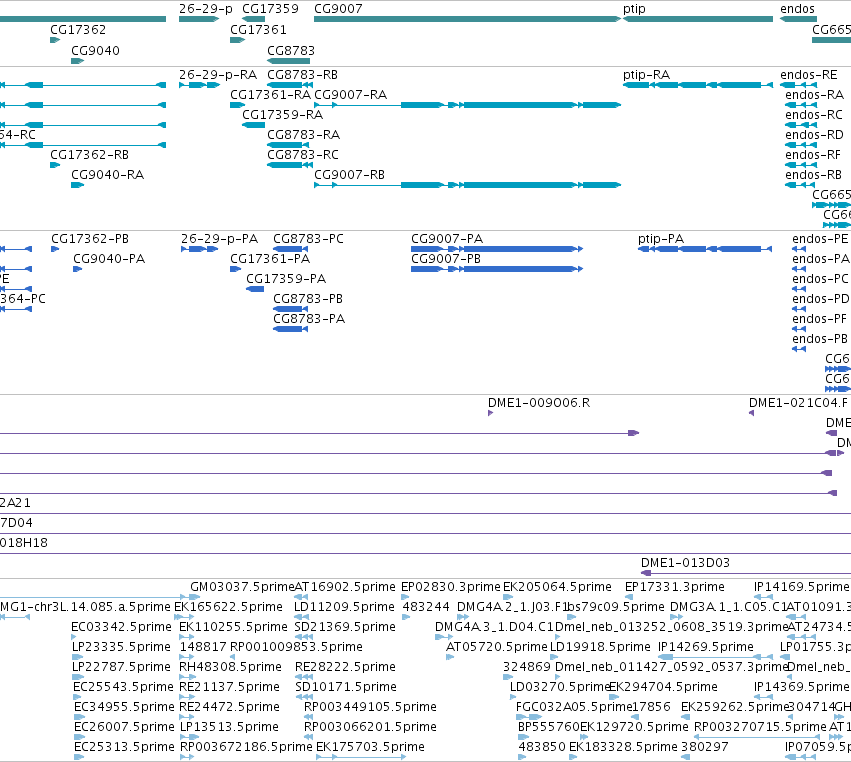851x762 pixels.
Task: Select the CG9040-RA transcript label
Action: (x=107, y=175)
